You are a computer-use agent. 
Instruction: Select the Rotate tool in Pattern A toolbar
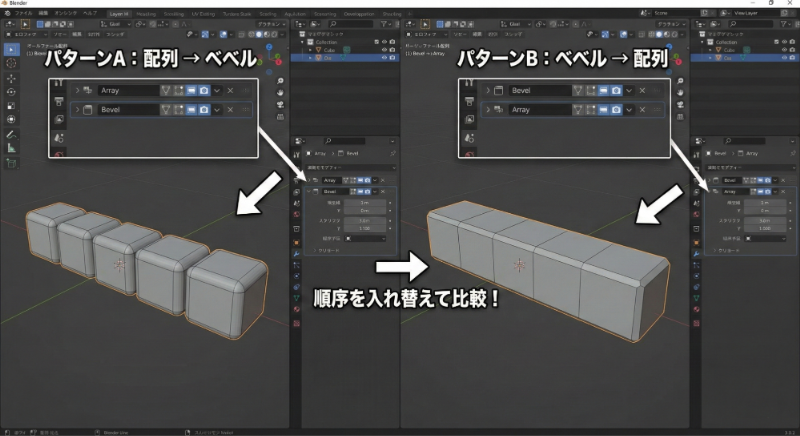(x=11, y=92)
